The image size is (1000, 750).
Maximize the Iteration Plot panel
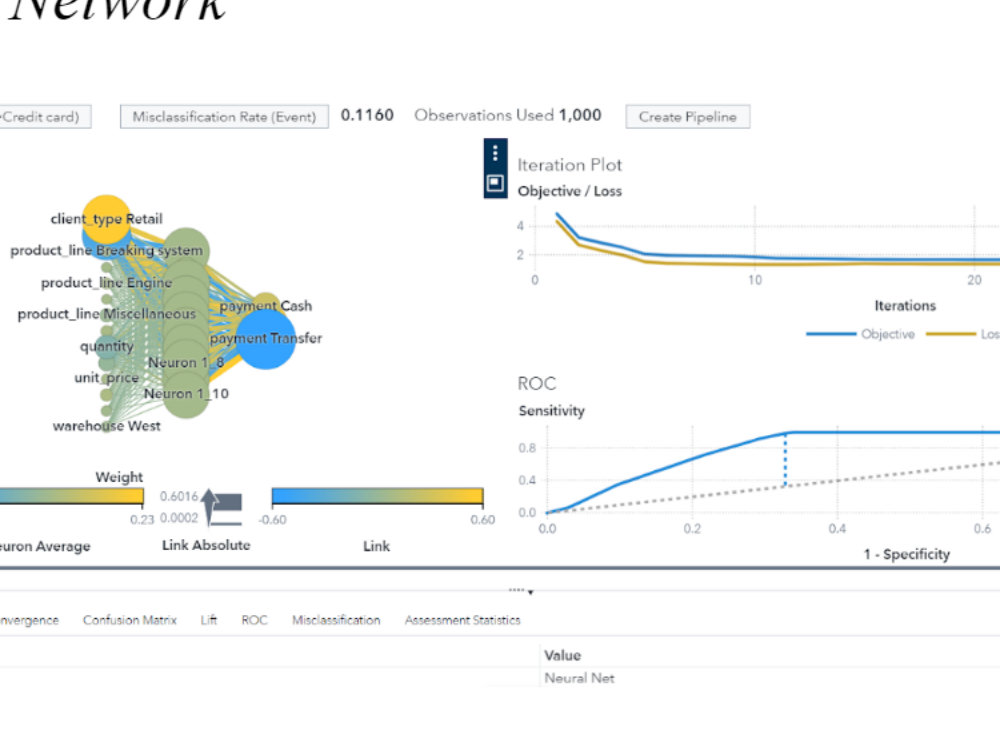point(496,184)
